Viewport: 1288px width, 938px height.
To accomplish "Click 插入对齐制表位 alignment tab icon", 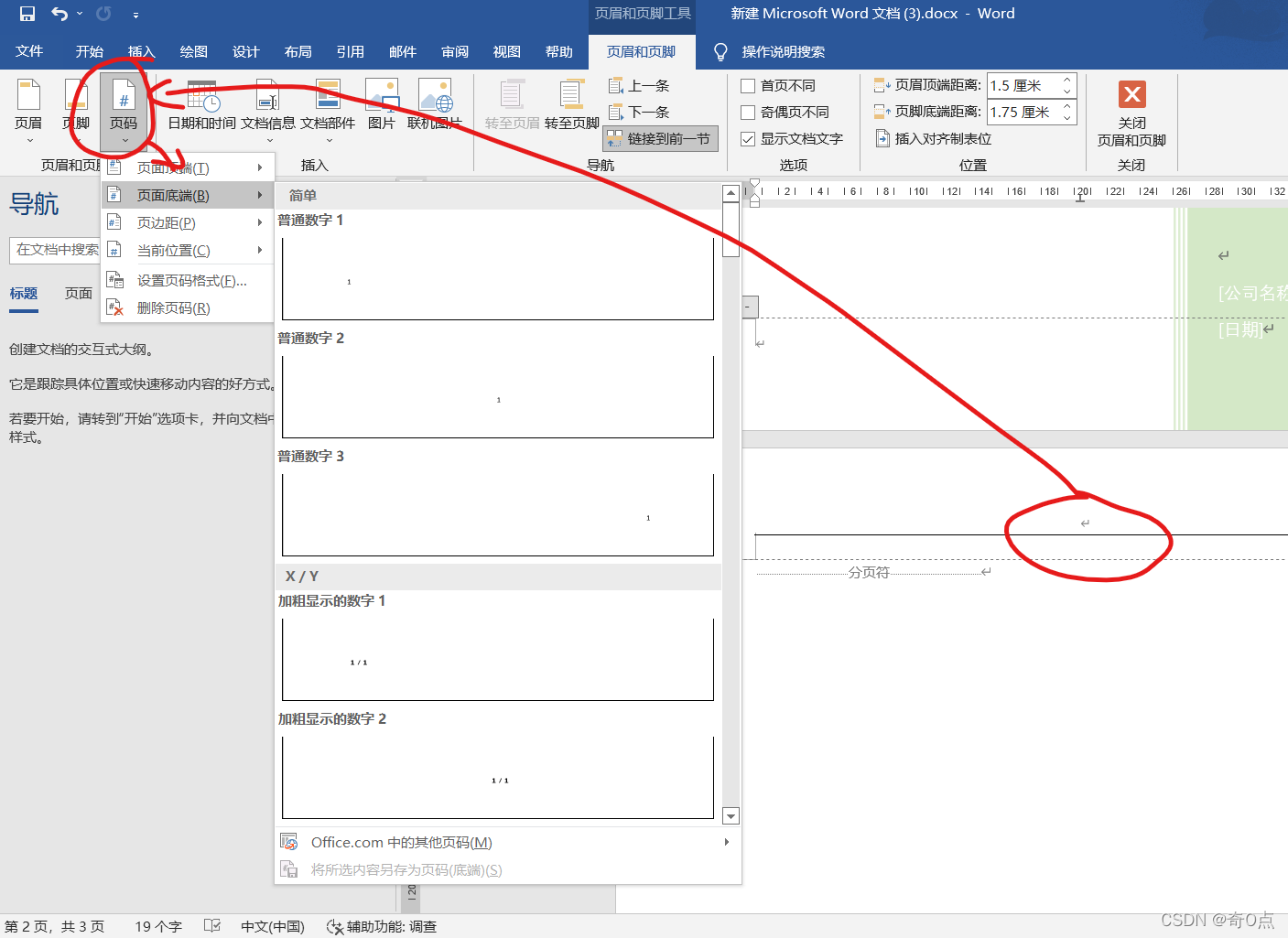I will point(882,139).
